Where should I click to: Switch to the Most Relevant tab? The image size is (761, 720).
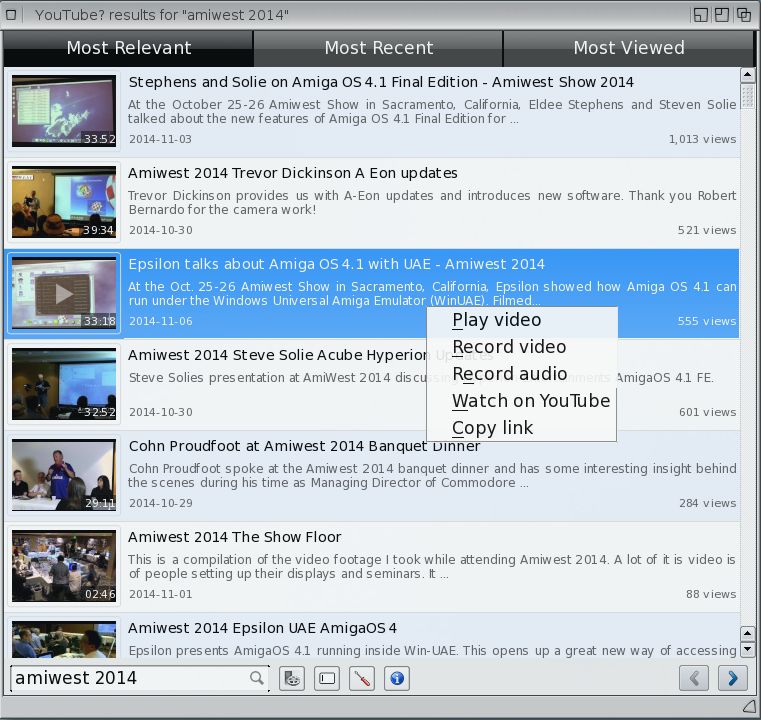click(x=129, y=48)
